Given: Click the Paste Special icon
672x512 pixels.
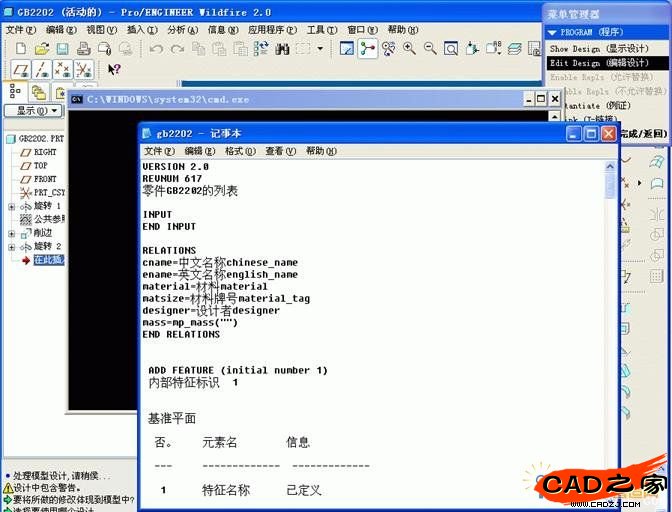Looking at the screenshot, I should coord(240,48).
